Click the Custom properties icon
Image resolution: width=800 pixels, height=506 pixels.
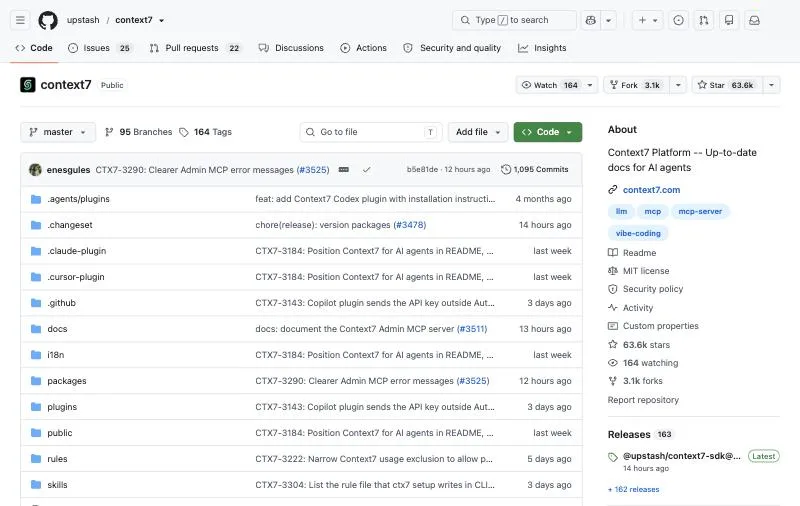[x=613, y=326]
